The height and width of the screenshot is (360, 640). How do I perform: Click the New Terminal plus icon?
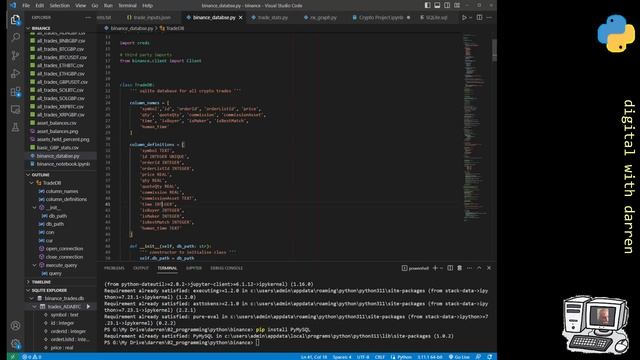coord(435,268)
